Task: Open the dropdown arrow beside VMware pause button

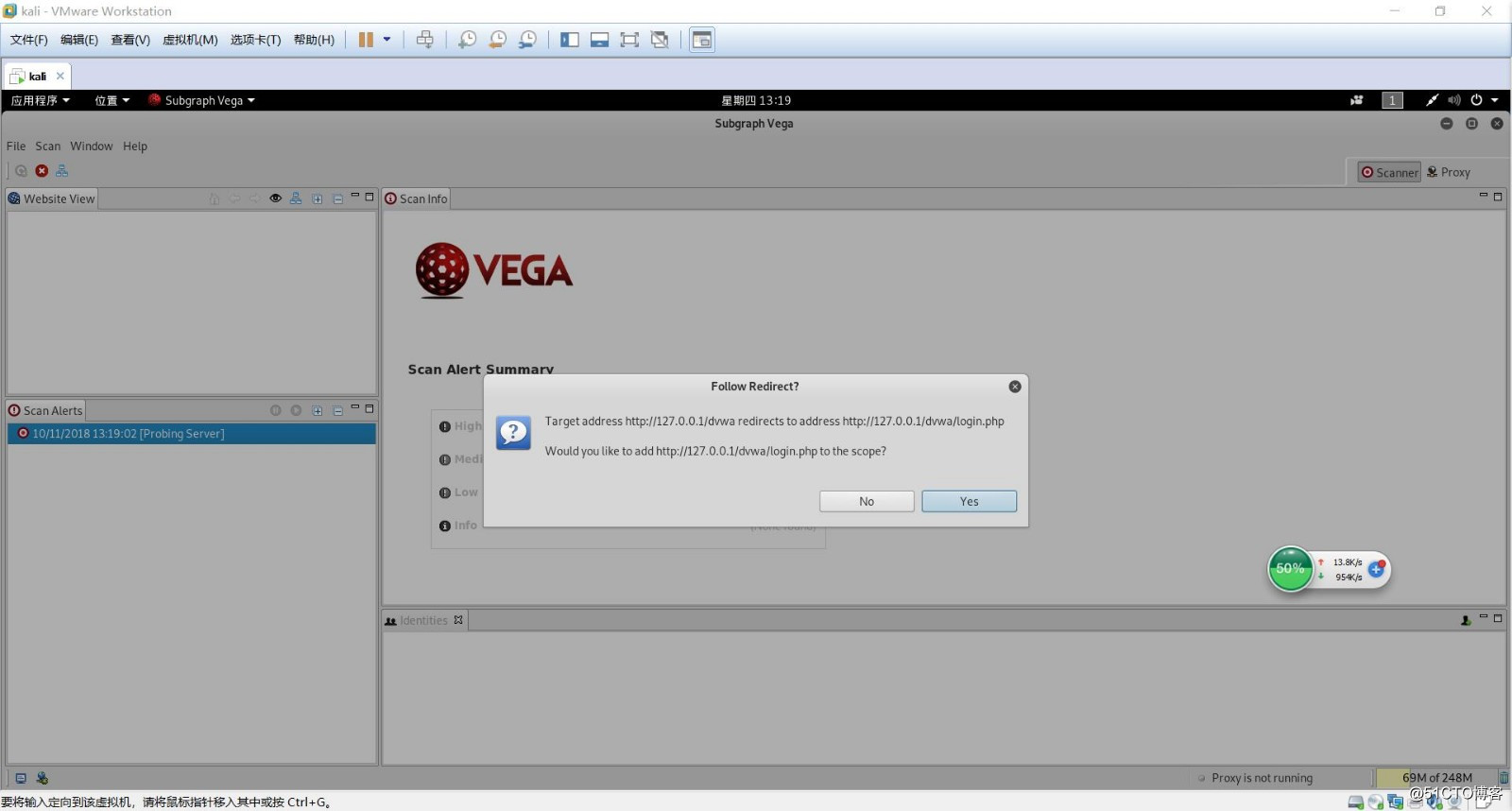Action: 387,40
